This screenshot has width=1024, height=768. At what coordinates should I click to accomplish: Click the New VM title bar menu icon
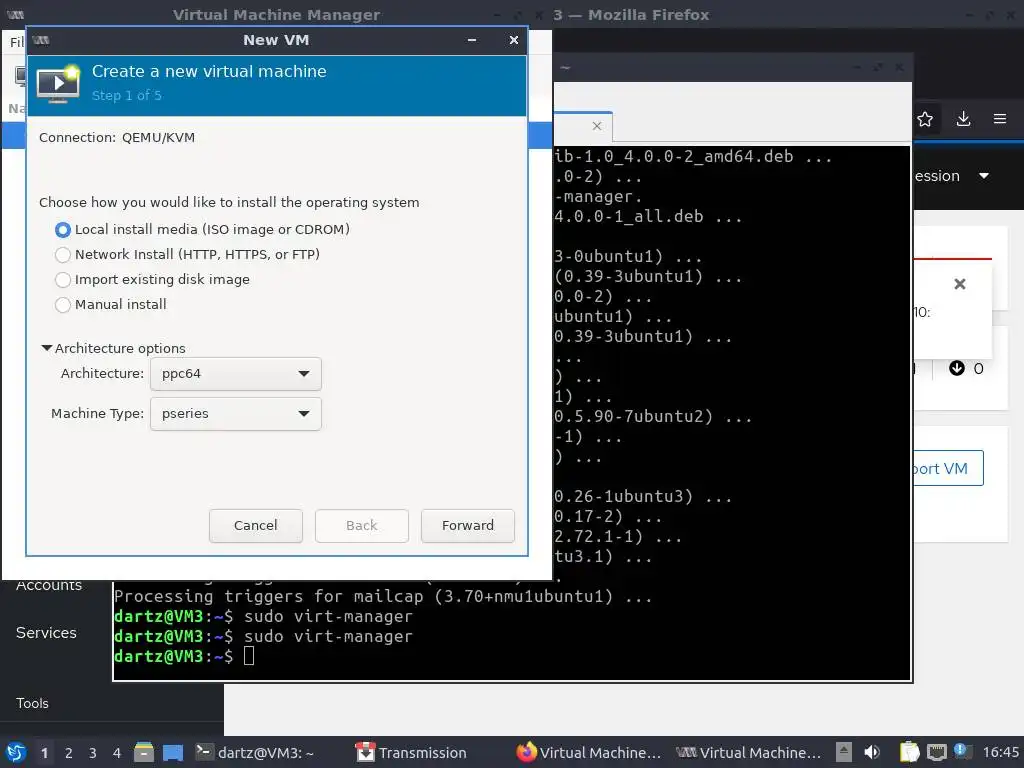click(x=40, y=40)
